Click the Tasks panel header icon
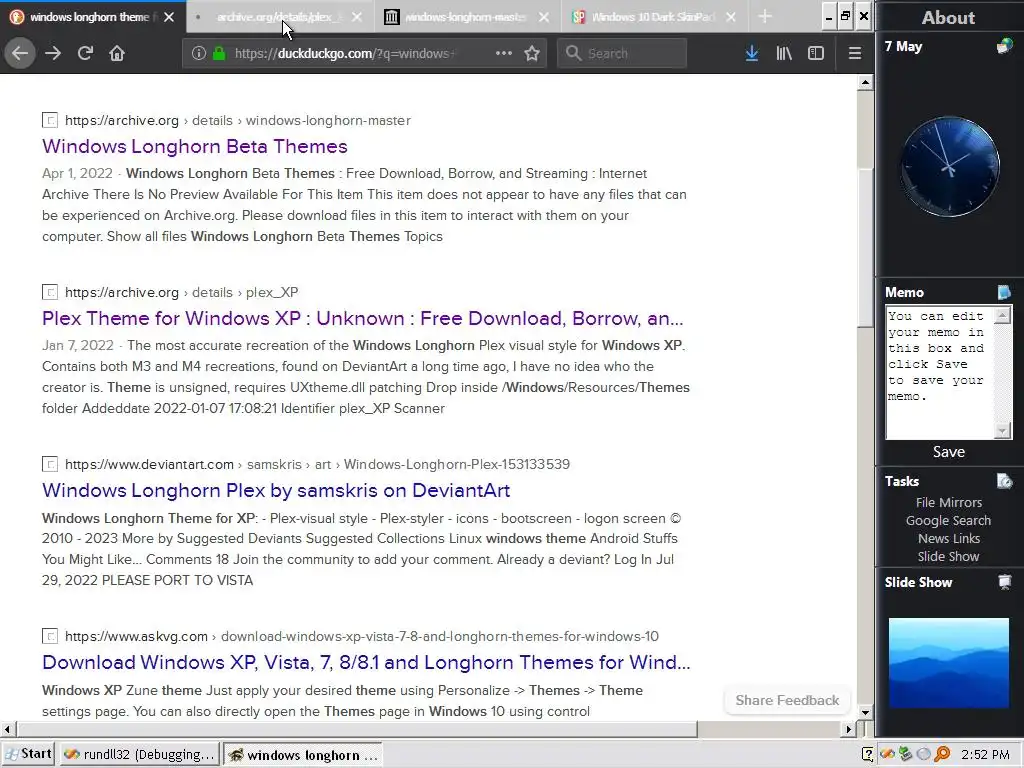 click(1004, 481)
